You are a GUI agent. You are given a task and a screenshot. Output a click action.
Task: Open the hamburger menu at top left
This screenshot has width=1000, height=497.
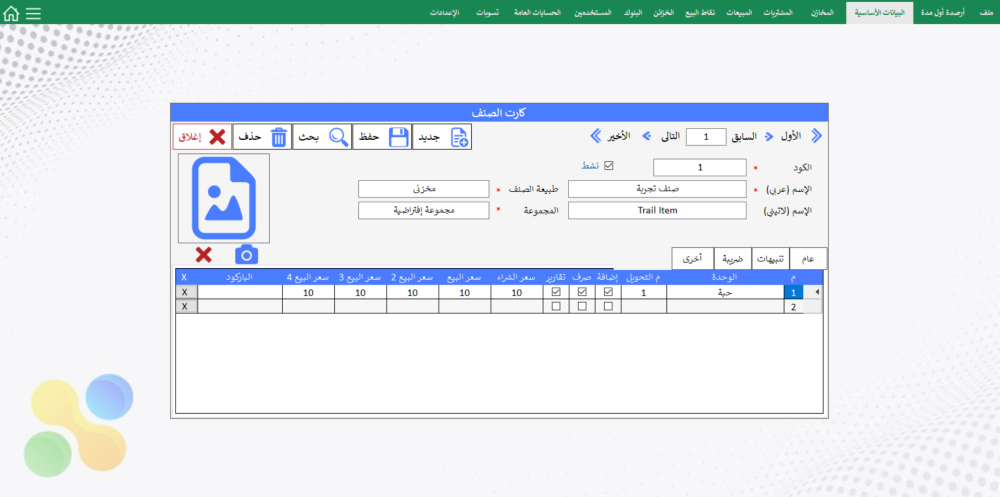[33, 14]
